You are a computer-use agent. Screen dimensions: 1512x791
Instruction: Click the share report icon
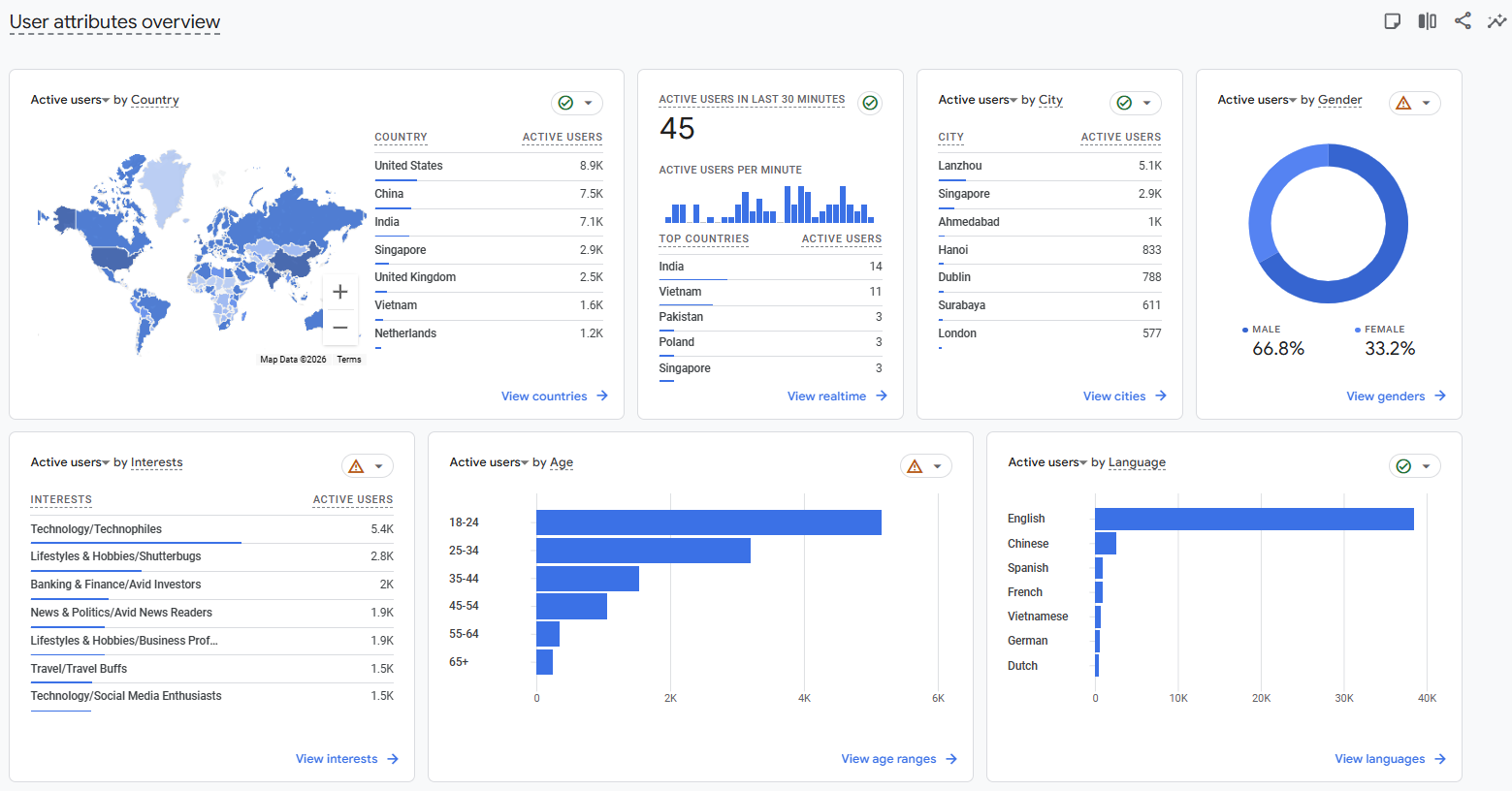tap(1463, 21)
